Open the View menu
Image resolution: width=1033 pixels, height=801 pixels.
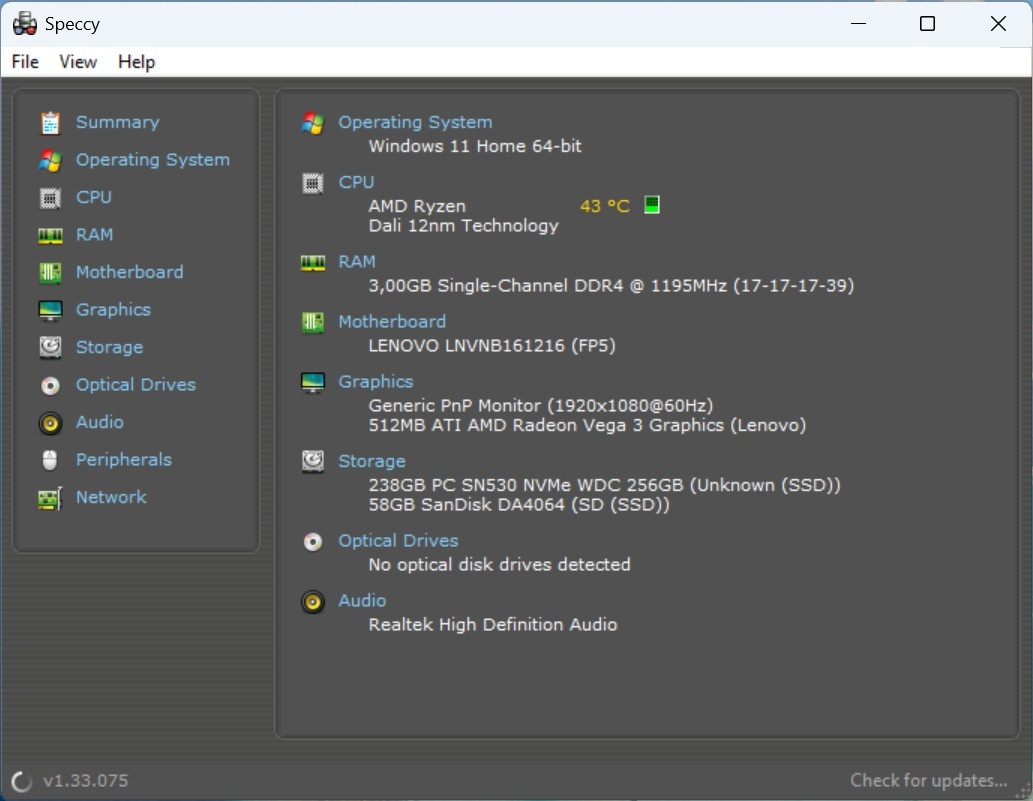tap(77, 62)
